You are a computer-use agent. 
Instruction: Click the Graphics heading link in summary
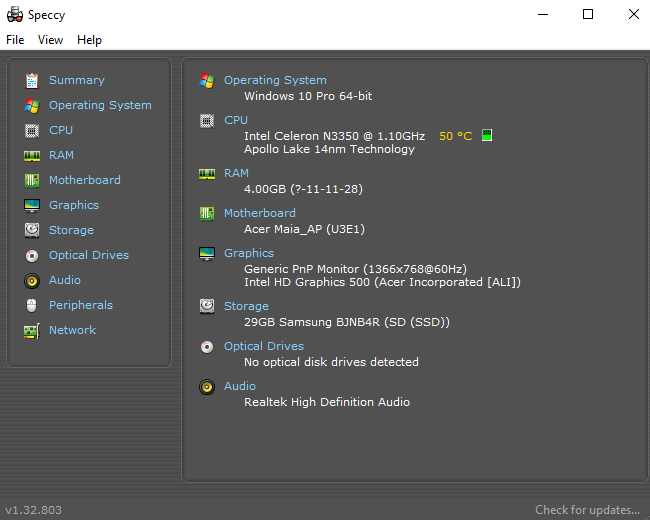(249, 253)
